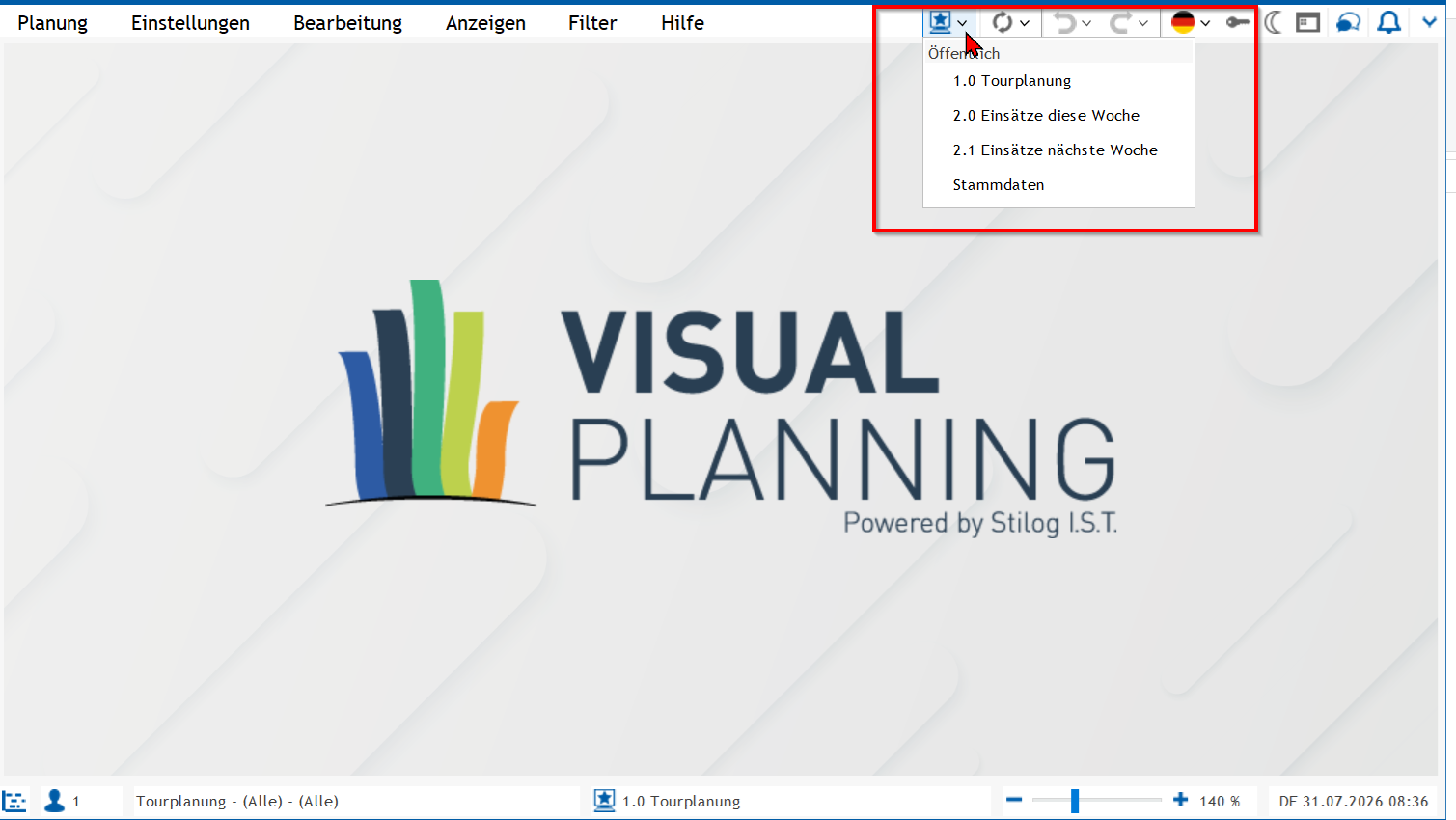Click the 'Öffentlich' group header in dropdown
This screenshot has width=1456, height=820.
pos(964,54)
